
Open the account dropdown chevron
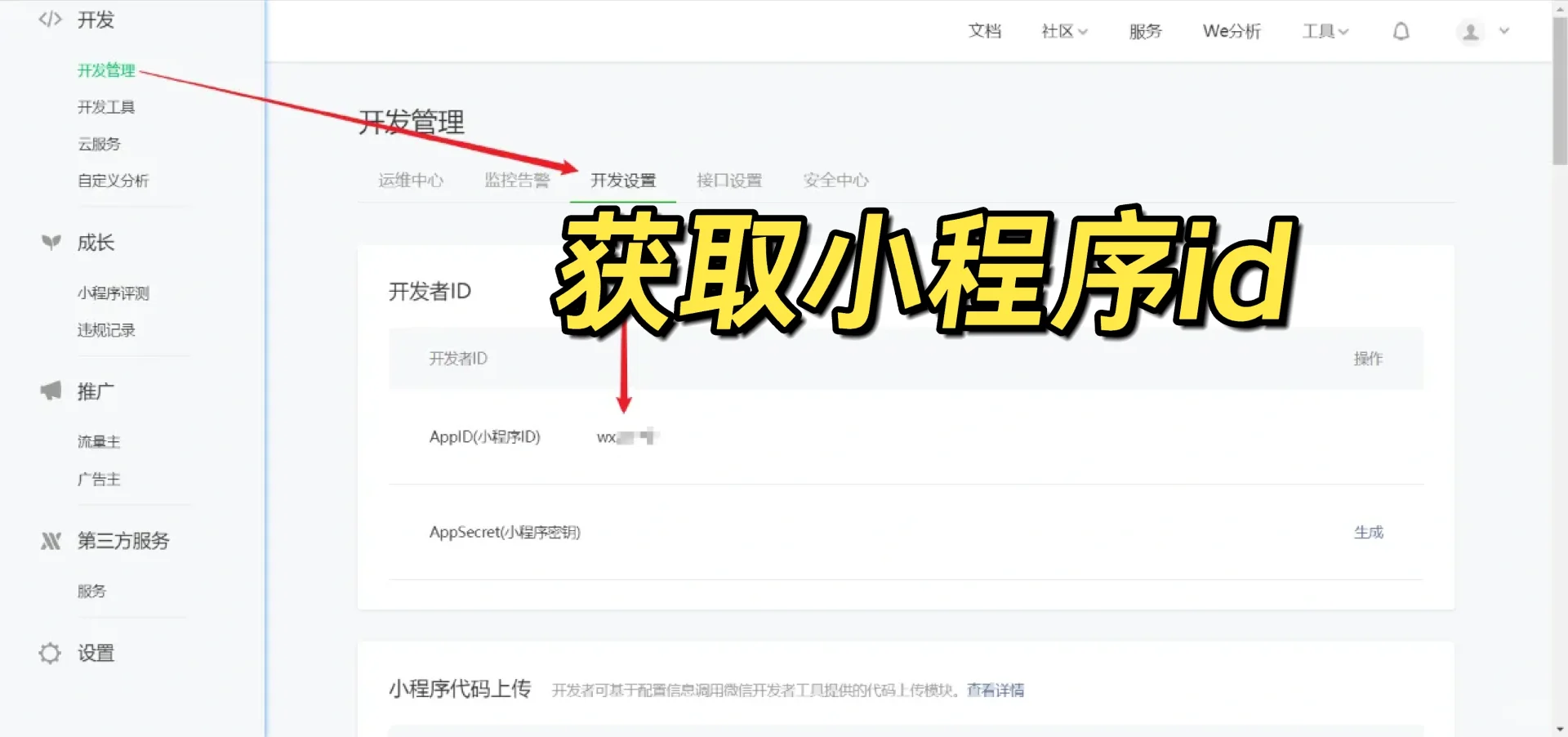click(1504, 32)
